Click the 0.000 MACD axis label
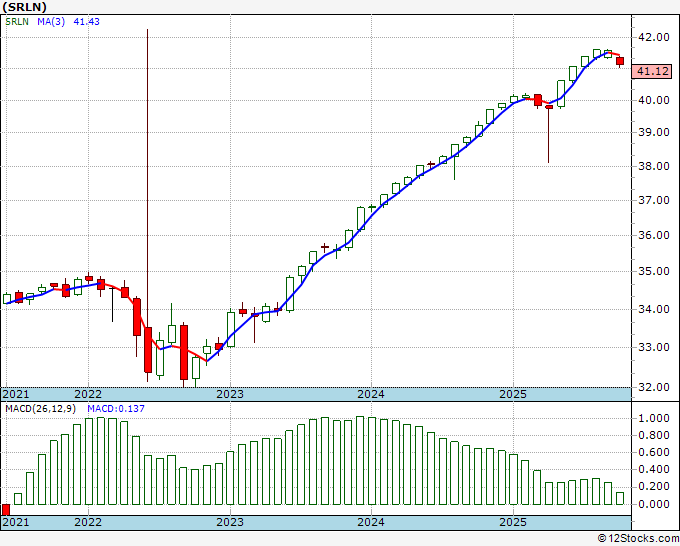 (654, 504)
